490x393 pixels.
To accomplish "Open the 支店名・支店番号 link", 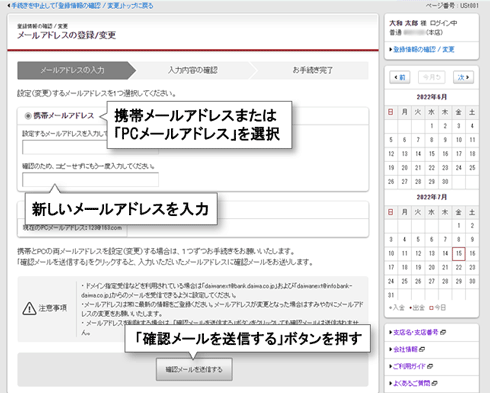I will [x=416, y=332].
